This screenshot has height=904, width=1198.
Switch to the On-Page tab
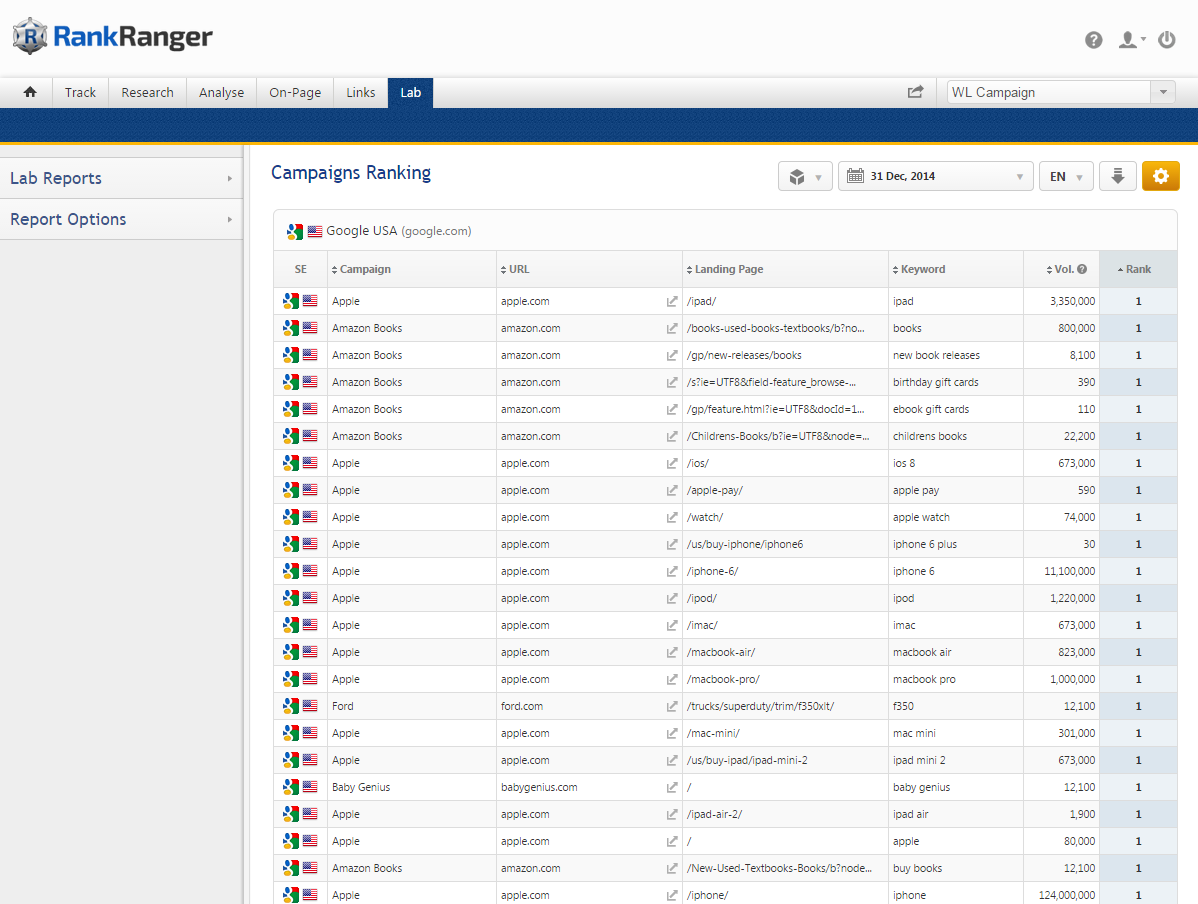tap(295, 92)
